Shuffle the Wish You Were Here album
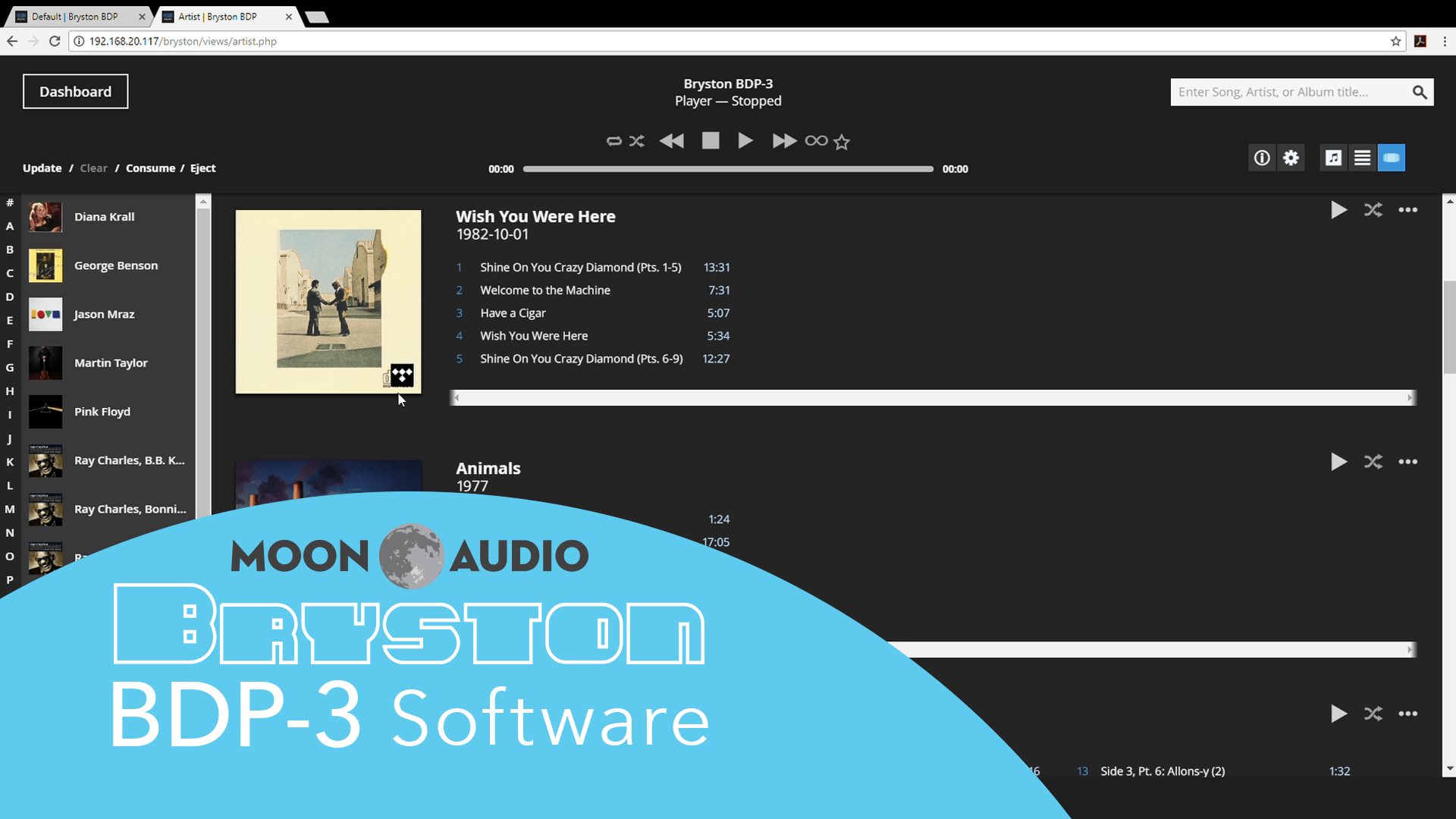 (x=1373, y=210)
